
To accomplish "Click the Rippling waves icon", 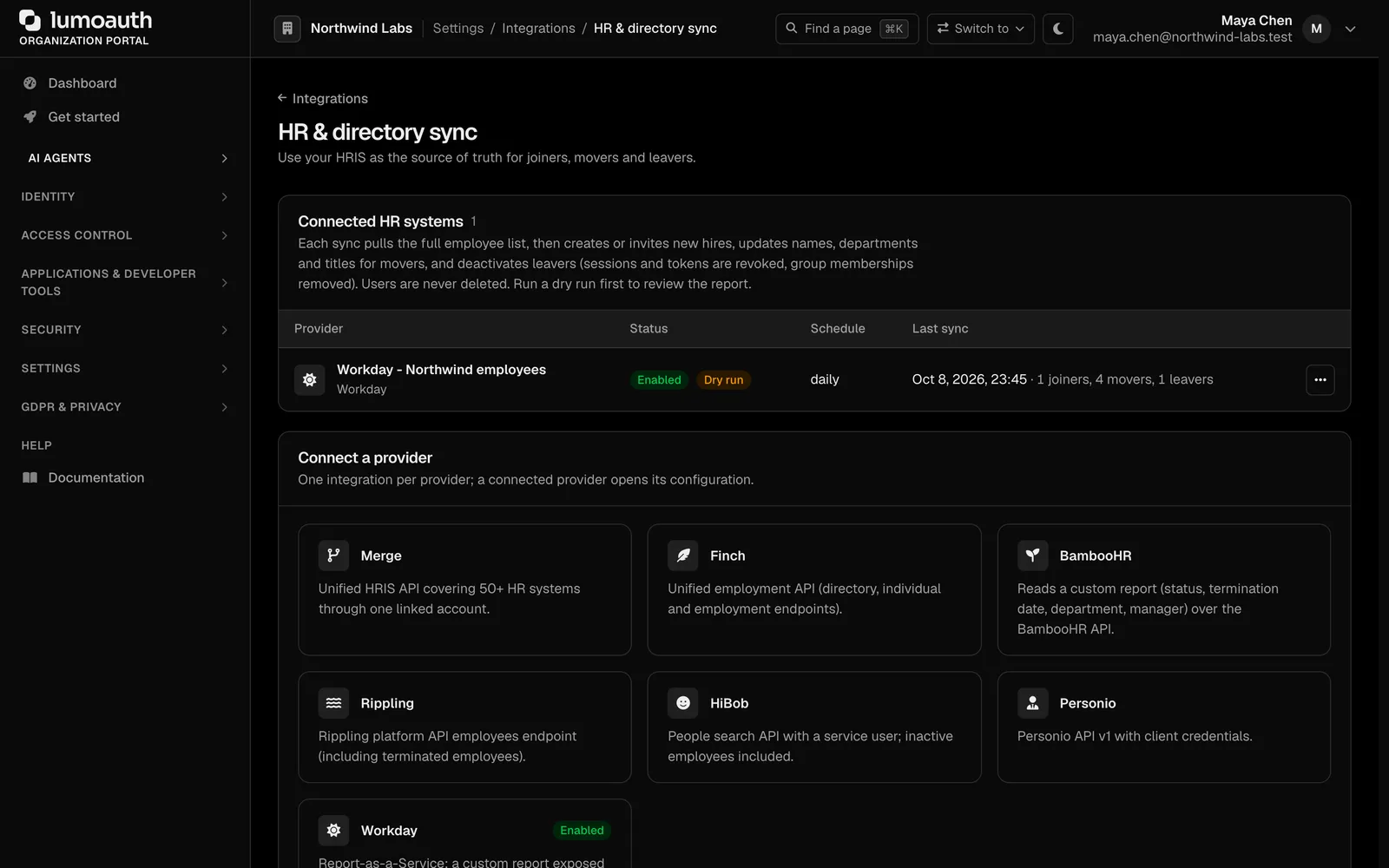I will pos(333,703).
